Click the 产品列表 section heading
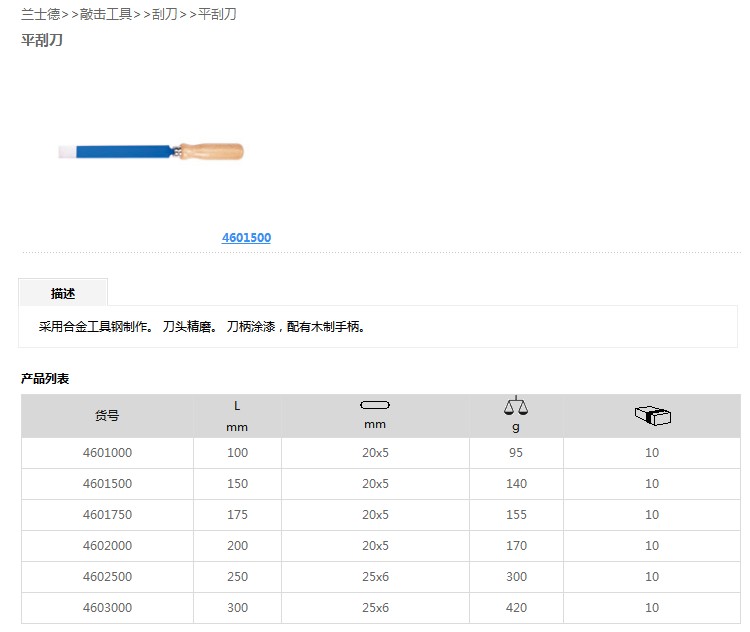The width and height of the screenshot is (750, 632). tap(45, 379)
